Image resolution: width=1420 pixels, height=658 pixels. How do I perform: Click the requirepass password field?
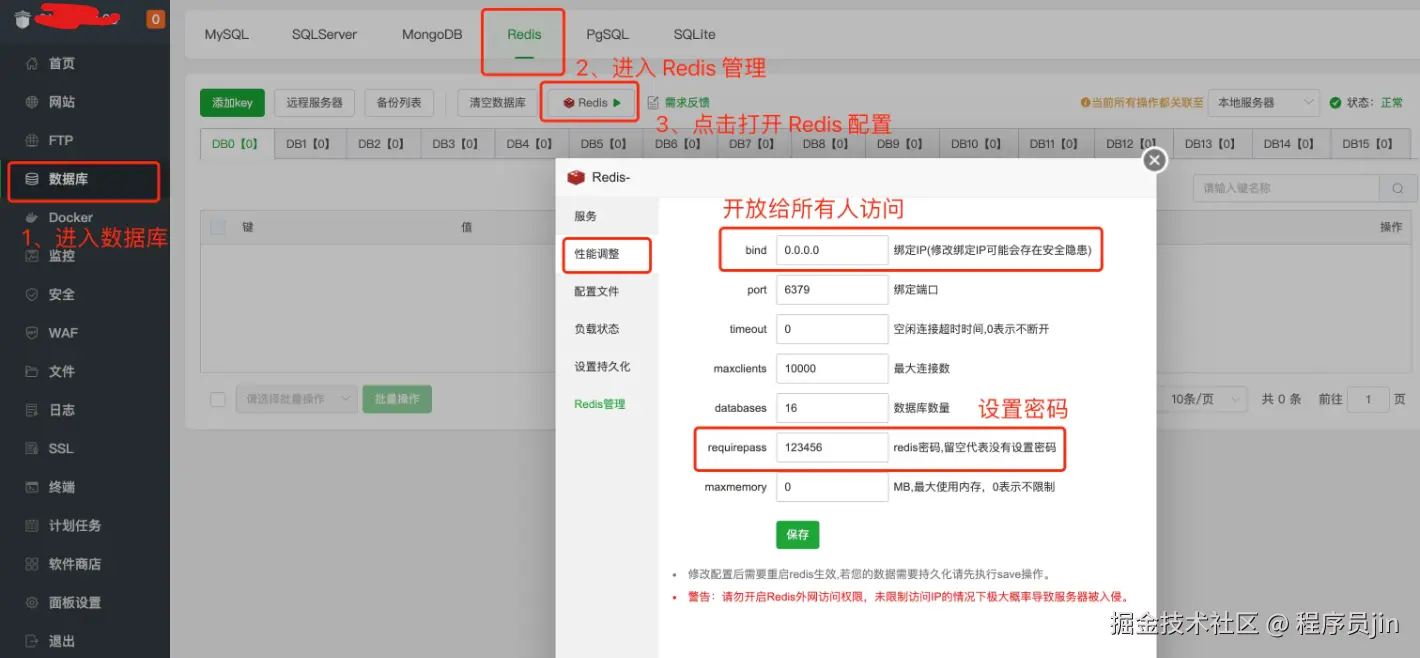tap(832, 447)
